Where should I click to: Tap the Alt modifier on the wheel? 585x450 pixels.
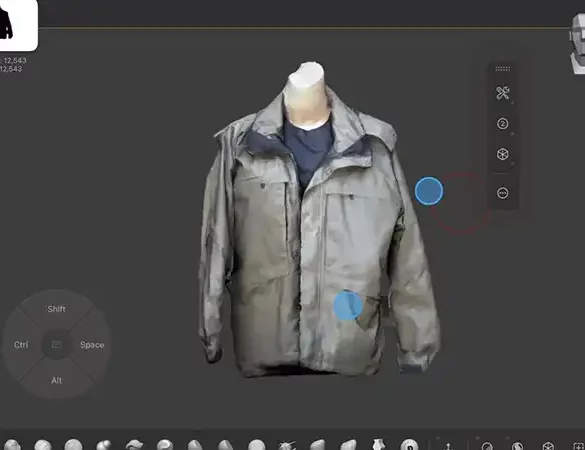tap(56, 380)
